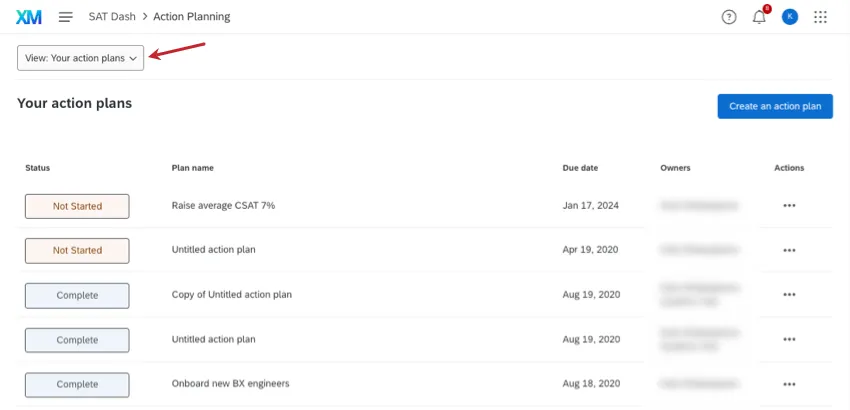Screen dimensions: 850x410
Task: Click the XM logo icon
Action: point(29,17)
